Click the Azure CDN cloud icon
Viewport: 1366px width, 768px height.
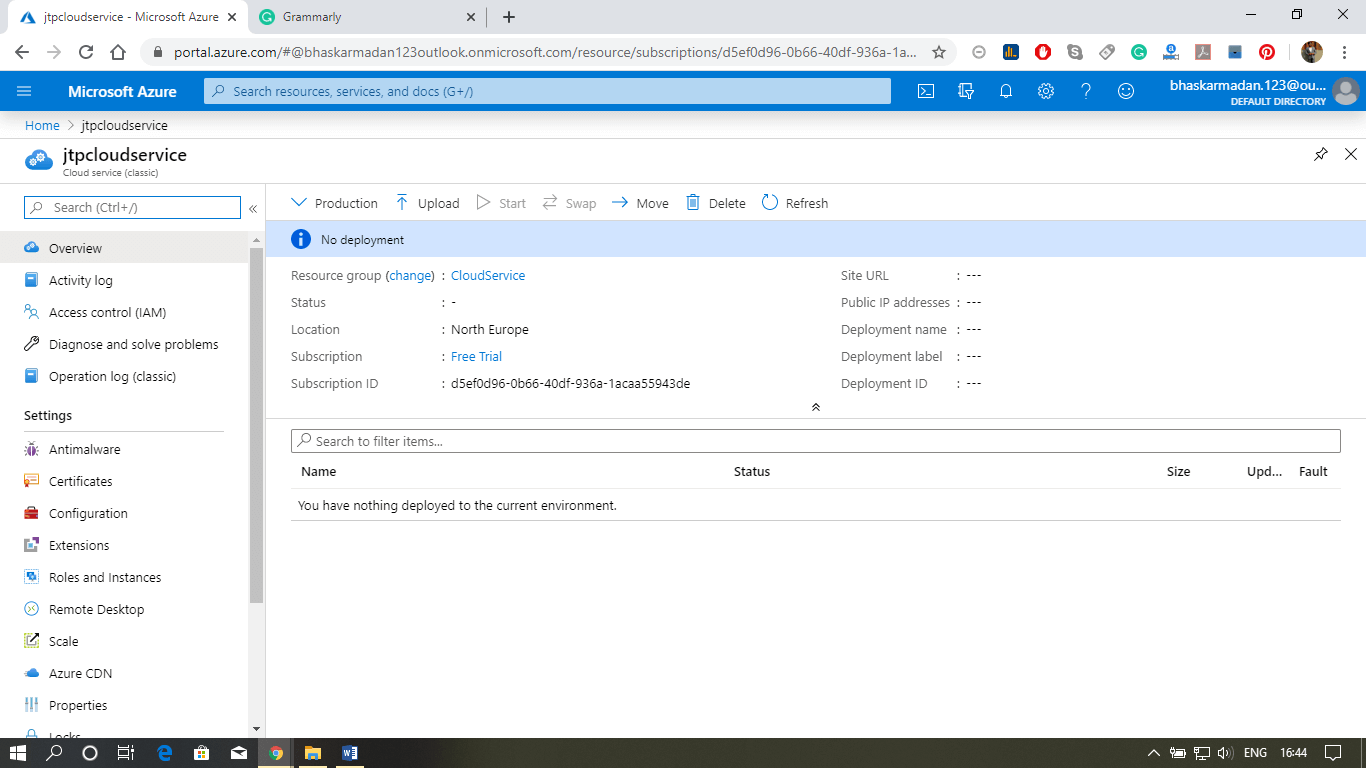pos(31,673)
